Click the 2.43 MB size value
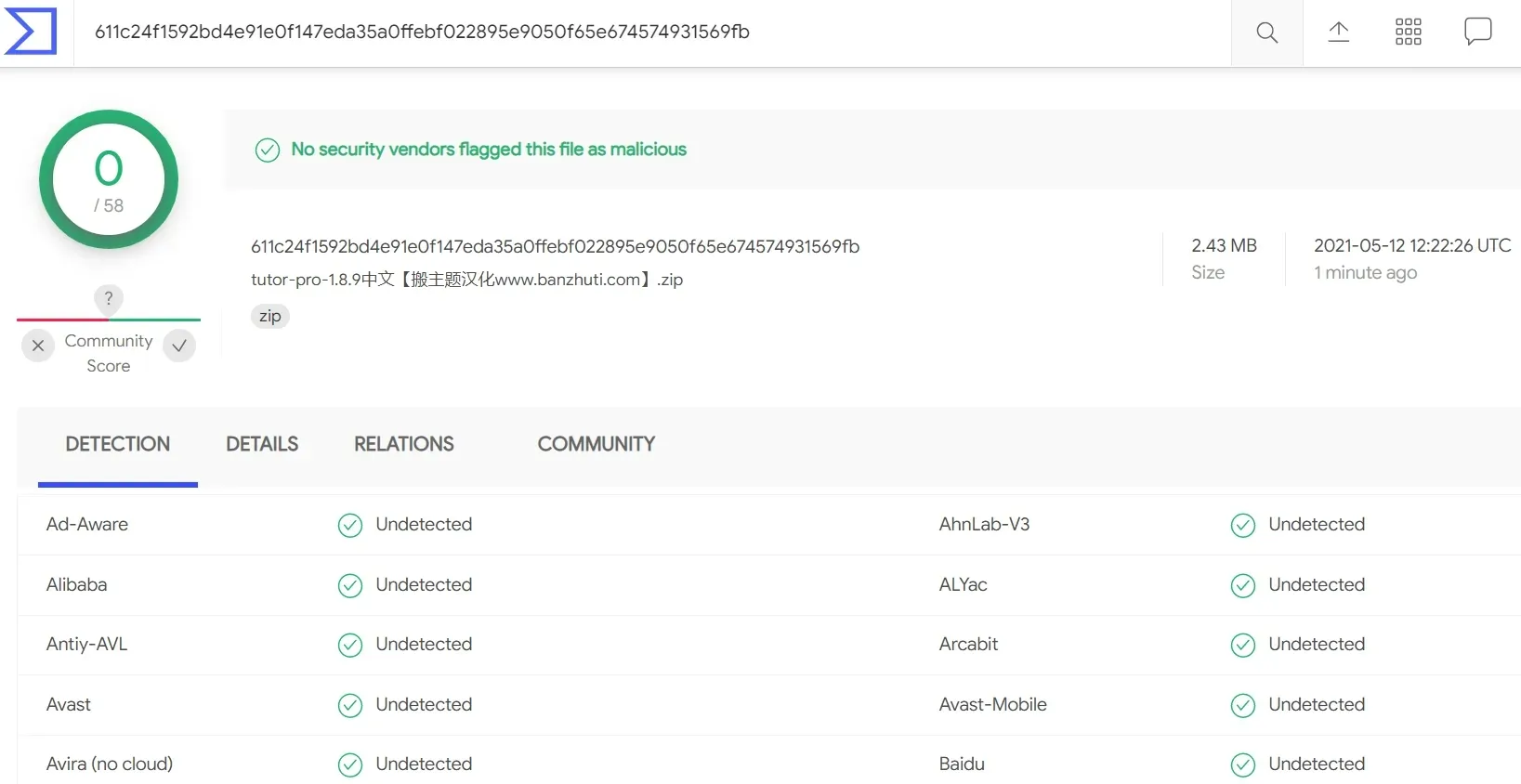 coord(1224,245)
